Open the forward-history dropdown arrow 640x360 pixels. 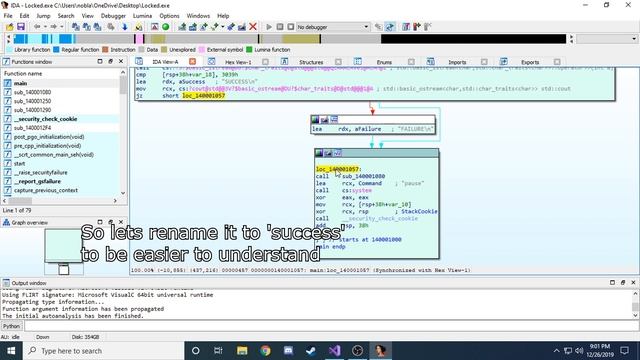(x=62, y=27)
